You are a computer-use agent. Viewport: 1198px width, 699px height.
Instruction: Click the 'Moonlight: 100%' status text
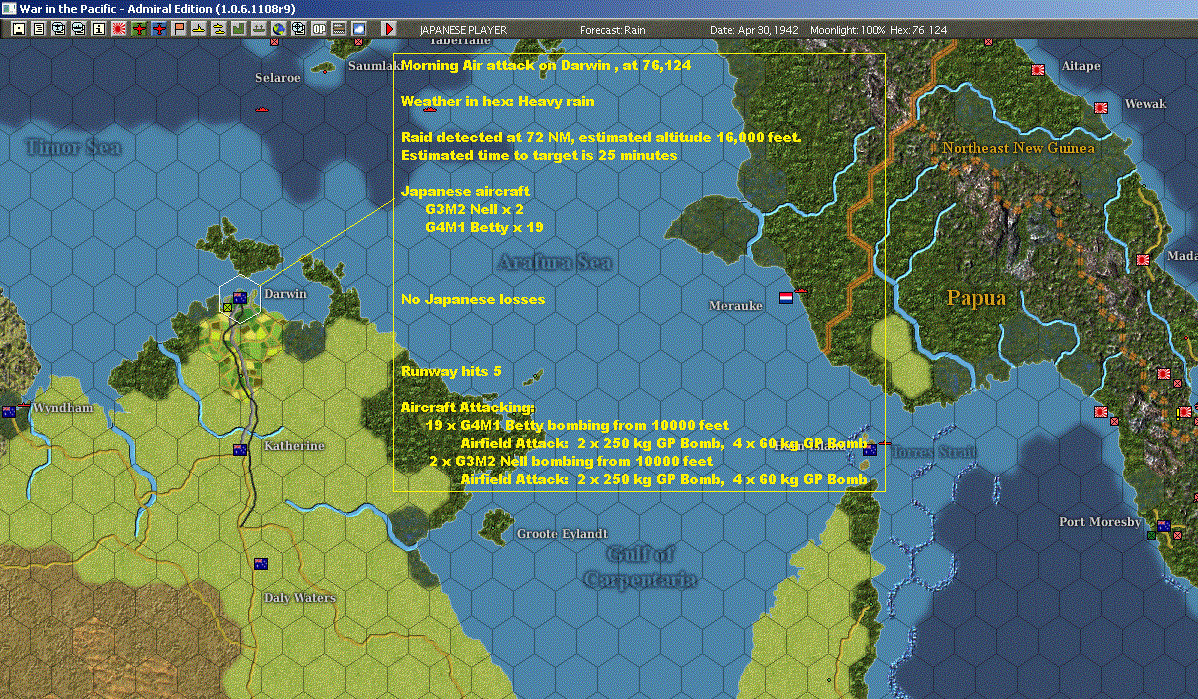point(847,30)
